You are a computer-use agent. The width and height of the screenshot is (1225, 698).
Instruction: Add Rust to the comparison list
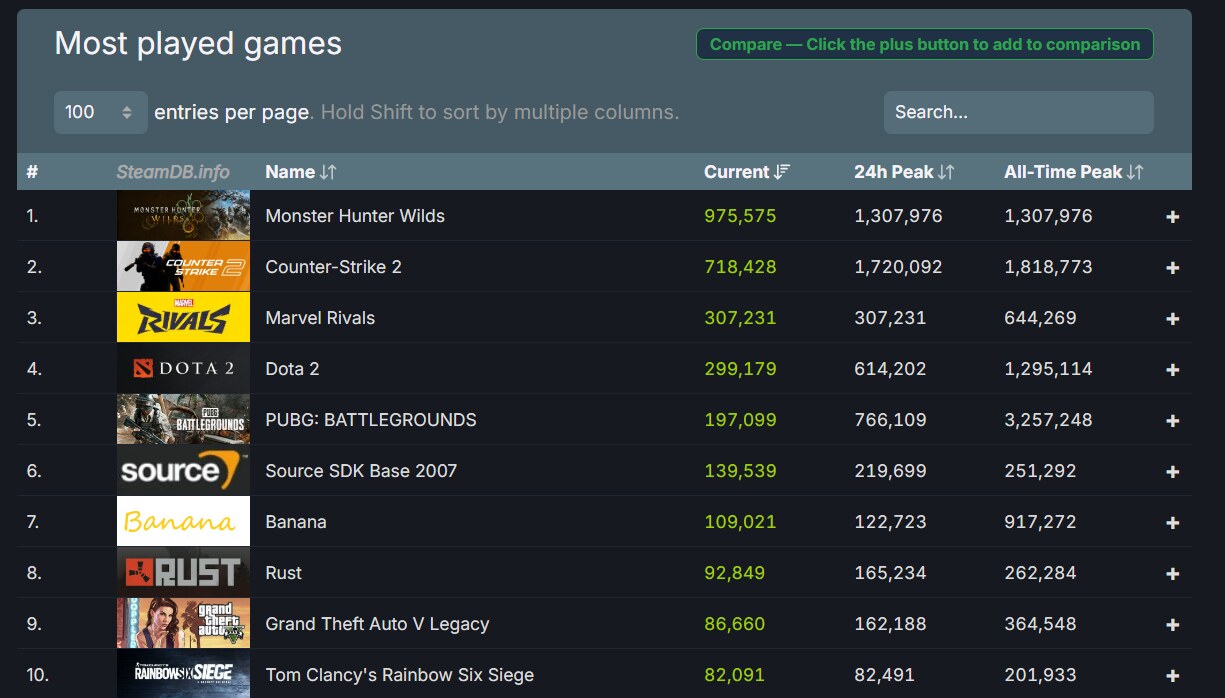click(1173, 574)
